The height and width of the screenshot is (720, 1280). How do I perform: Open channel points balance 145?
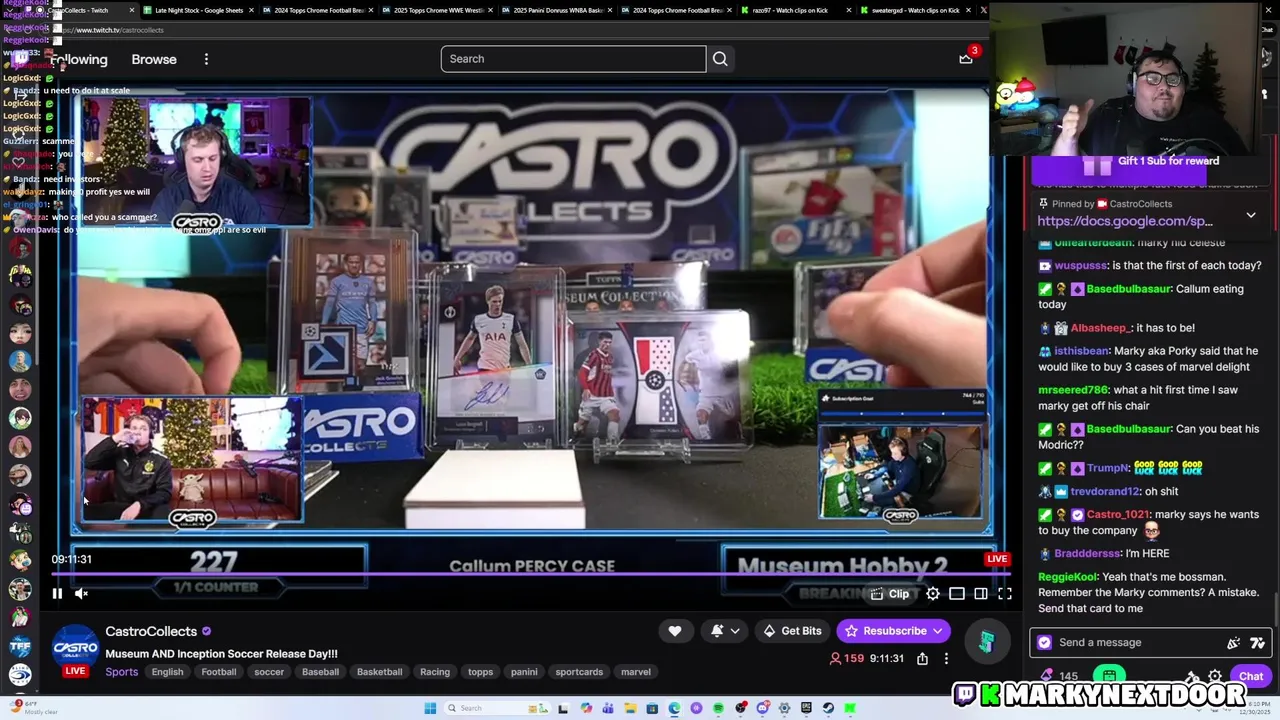point(1059,677)
